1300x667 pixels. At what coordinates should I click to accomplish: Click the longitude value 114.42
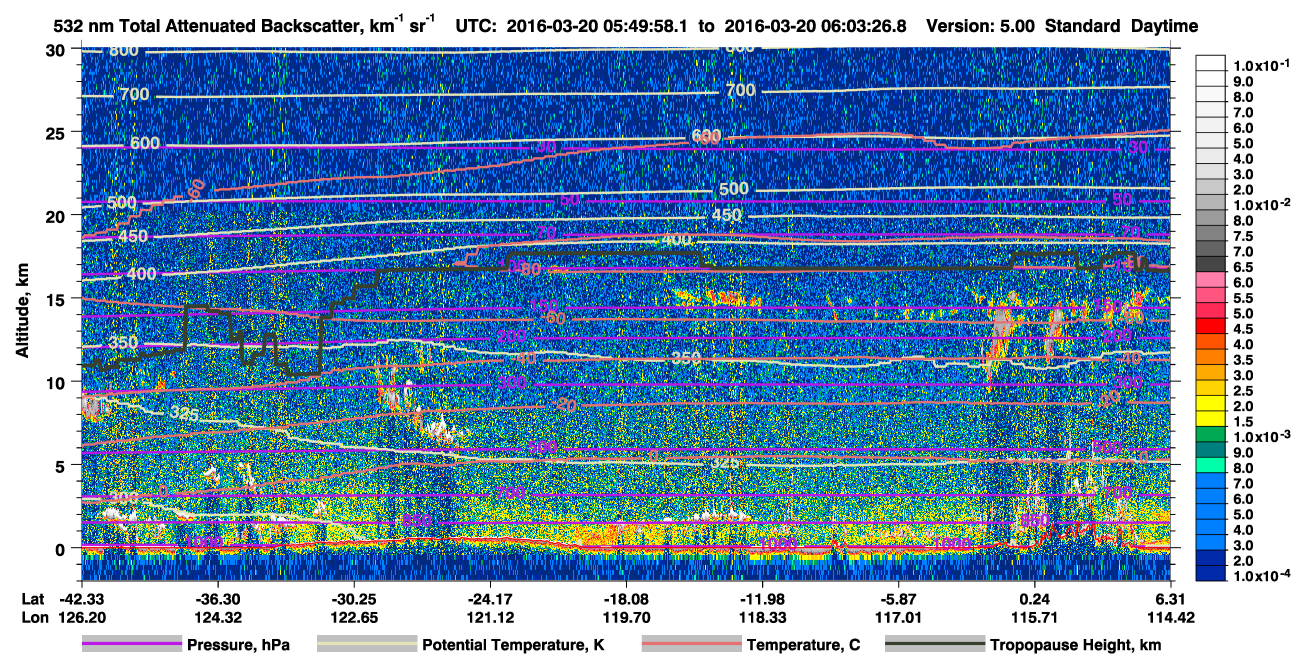pos(1172,616)
